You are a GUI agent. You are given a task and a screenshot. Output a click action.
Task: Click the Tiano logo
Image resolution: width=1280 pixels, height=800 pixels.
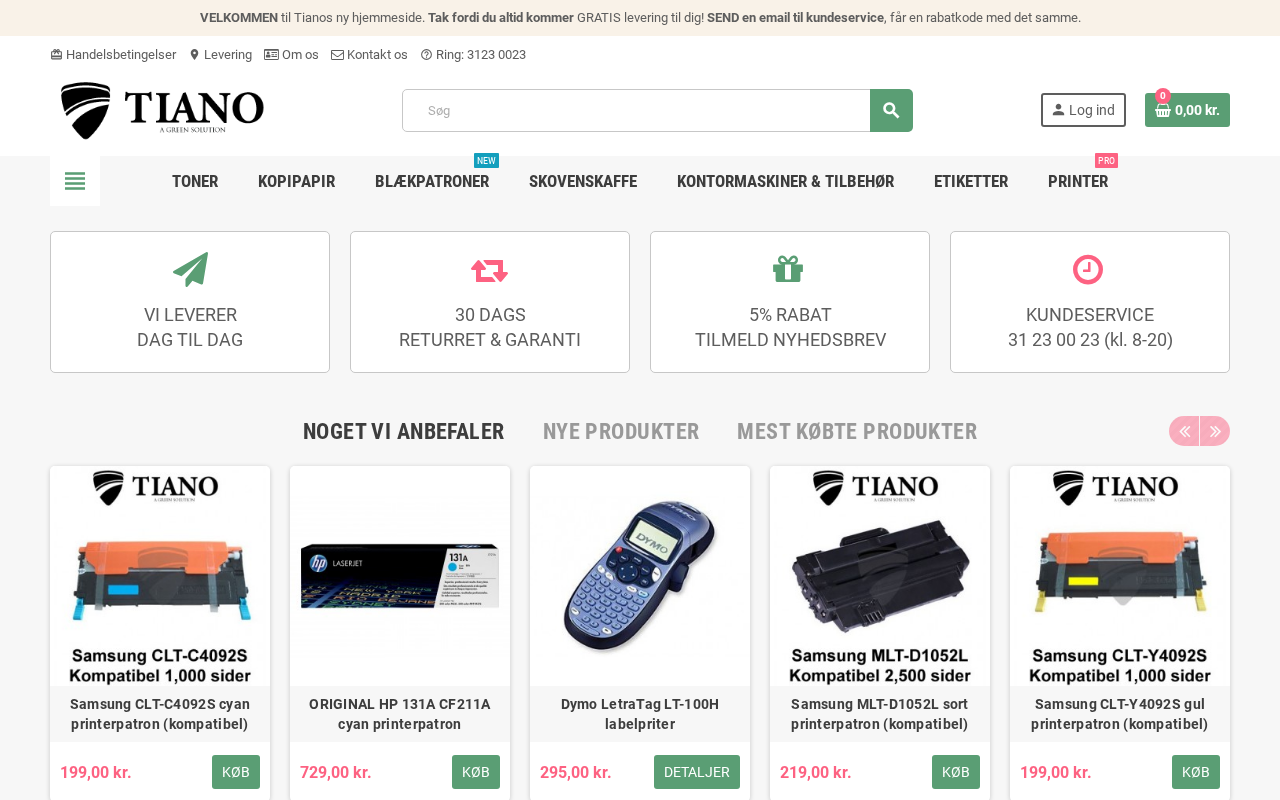tap(162, 110)
